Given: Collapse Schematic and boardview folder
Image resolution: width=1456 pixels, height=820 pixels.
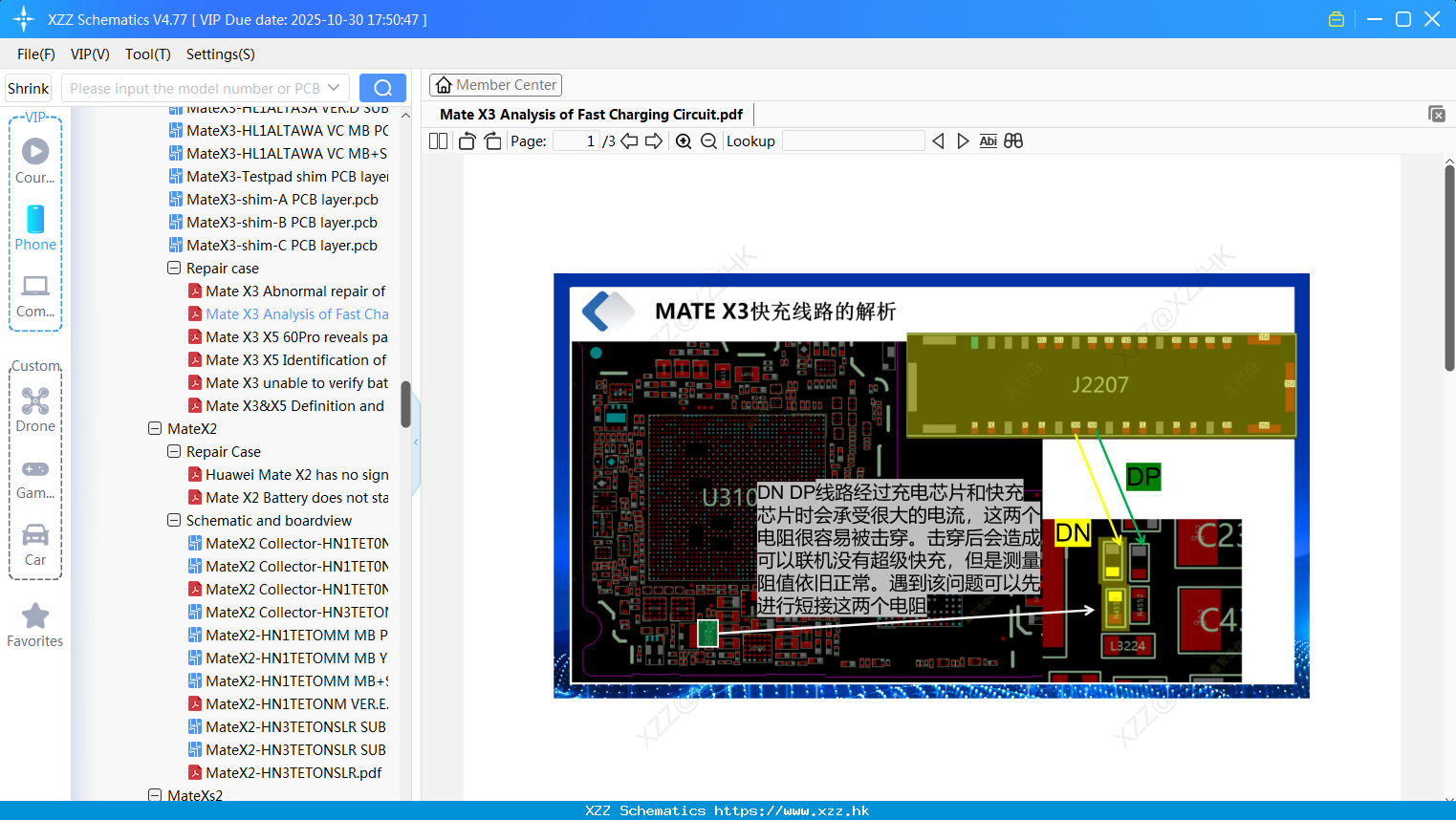Looking at the screenshot, I should click(174, 521).
